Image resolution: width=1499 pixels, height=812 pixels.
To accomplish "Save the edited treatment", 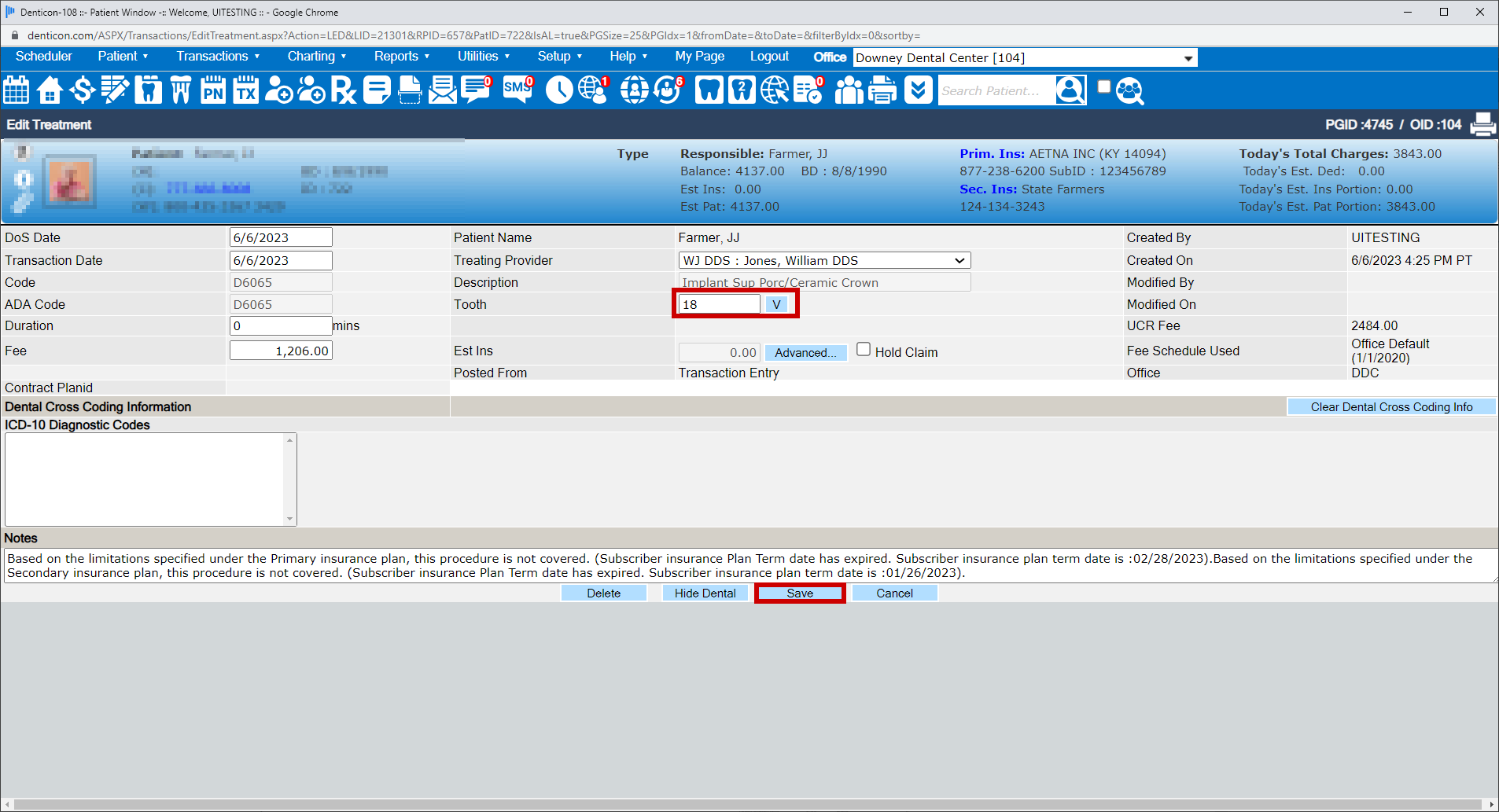I will tap(799, 593).
